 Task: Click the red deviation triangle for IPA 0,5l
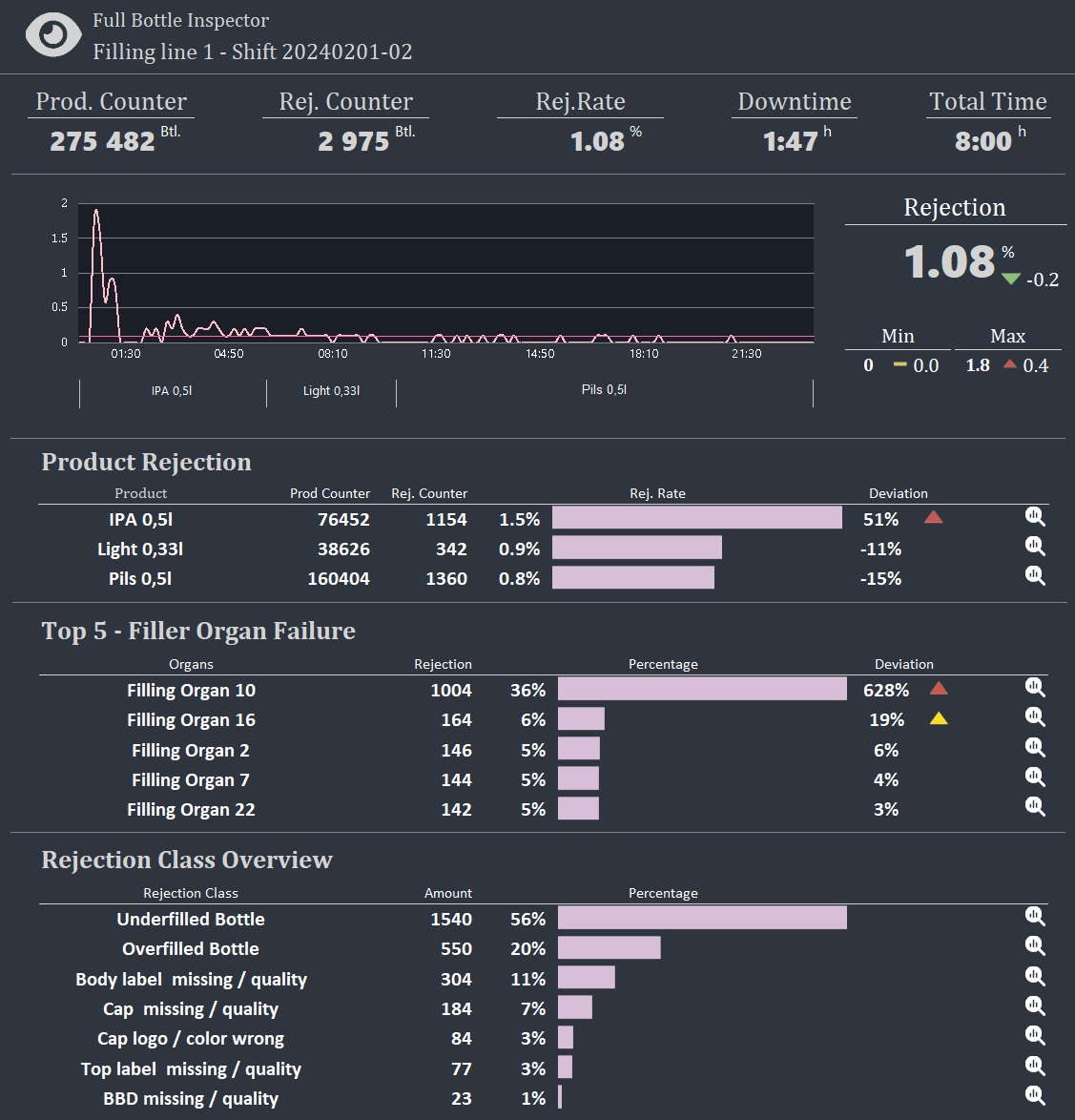pos(933,517)
